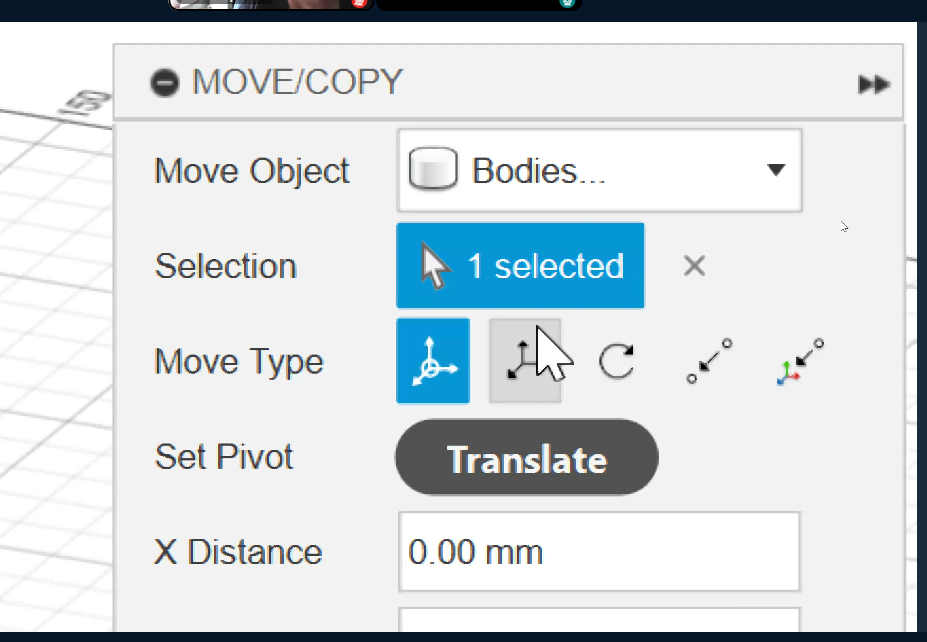Viewport: 927px width, 642px height.
Task: Click the Translate tooltip label
Action: (526, 458)
